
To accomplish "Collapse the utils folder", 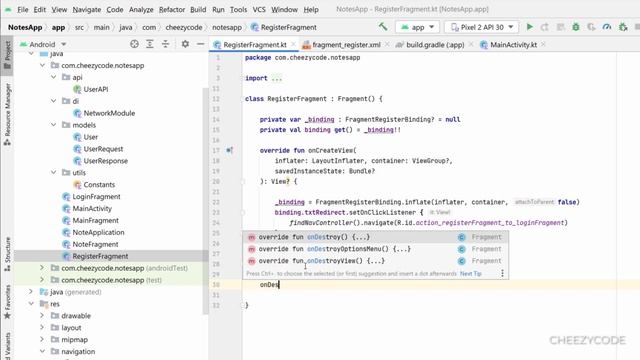I will point(53,173).
